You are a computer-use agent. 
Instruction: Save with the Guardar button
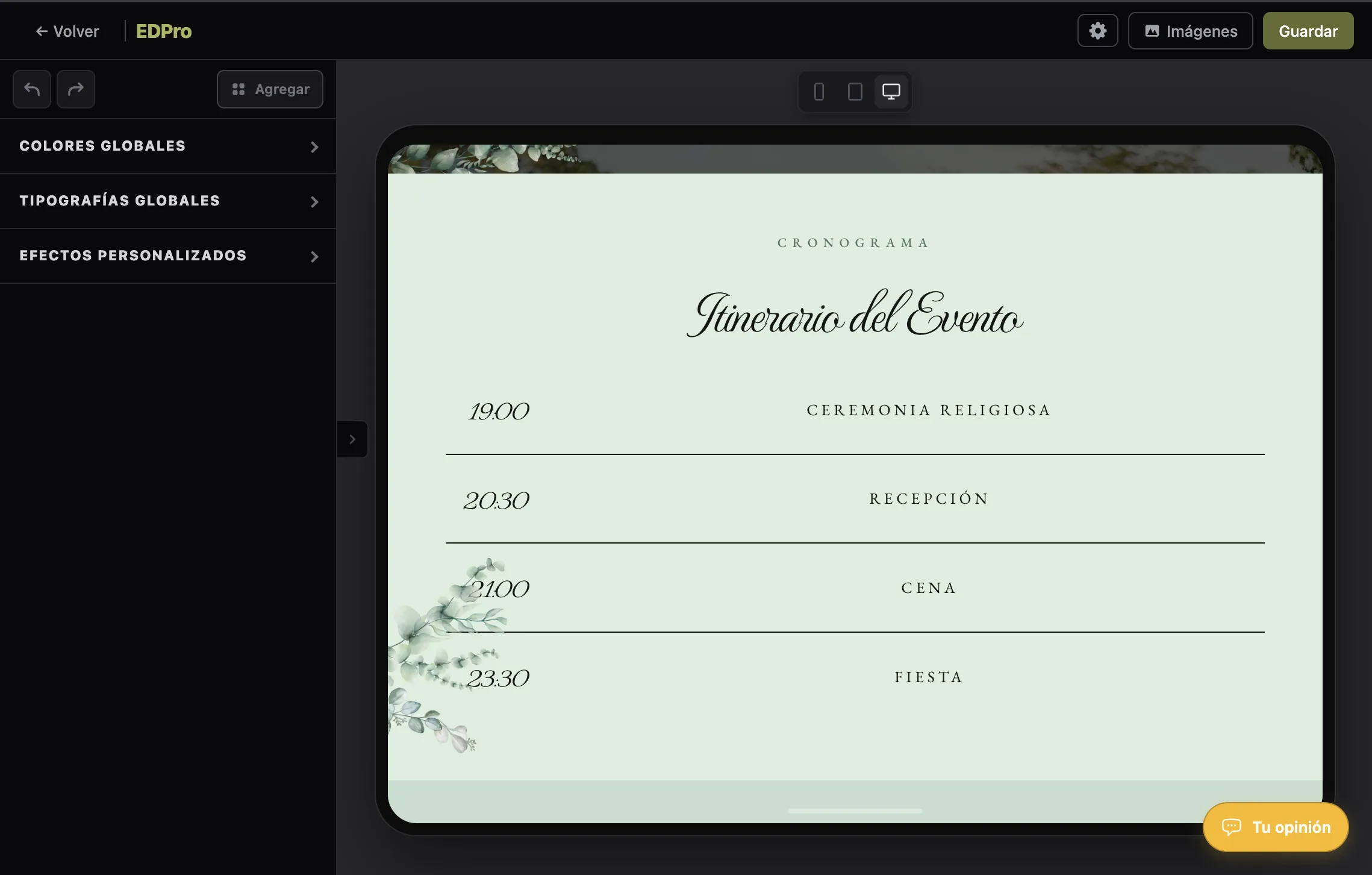(x=1308, y=31)
